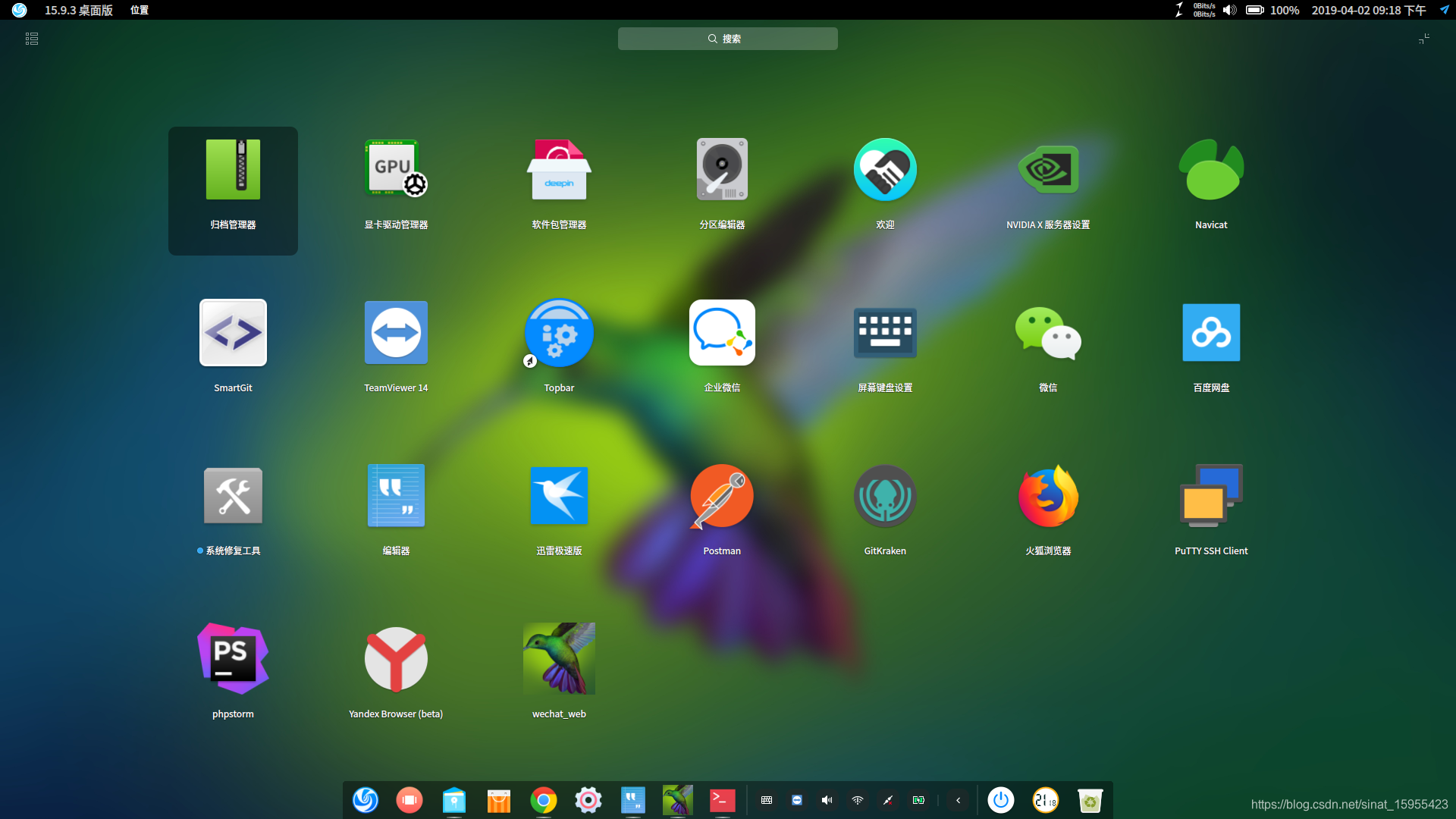
Task: Open multitasking view icon in dock
Action: coord(409,800)
